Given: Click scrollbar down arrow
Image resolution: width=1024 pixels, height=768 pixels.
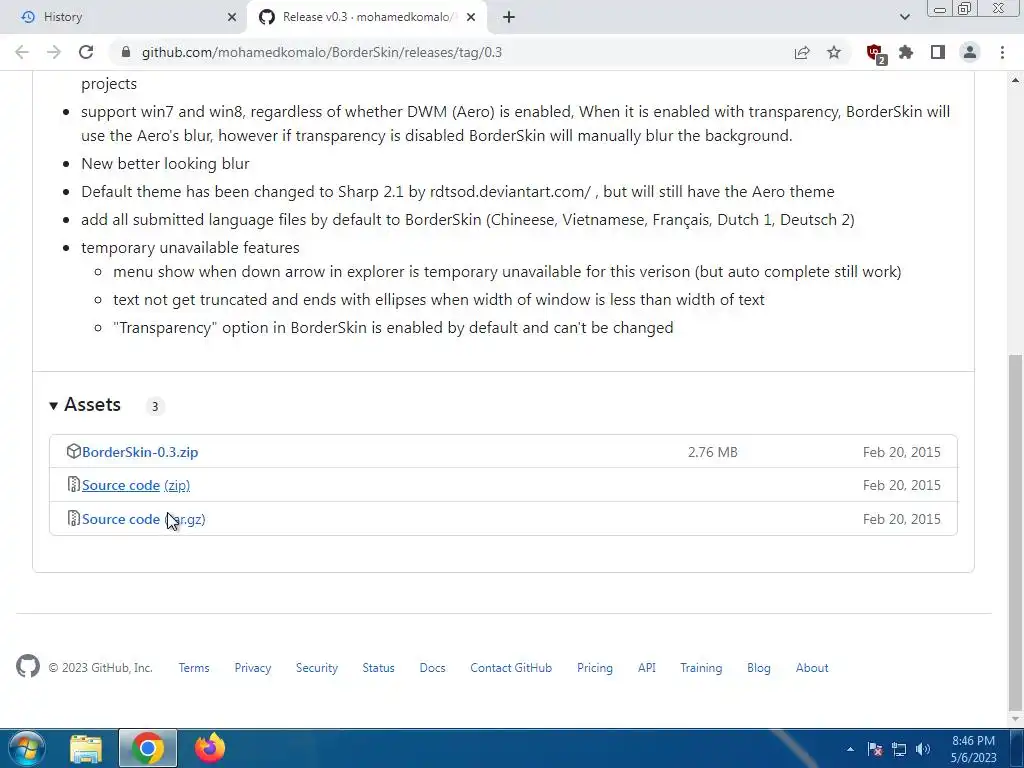Looking at the screenshot, I should [x=1015, y=719].
